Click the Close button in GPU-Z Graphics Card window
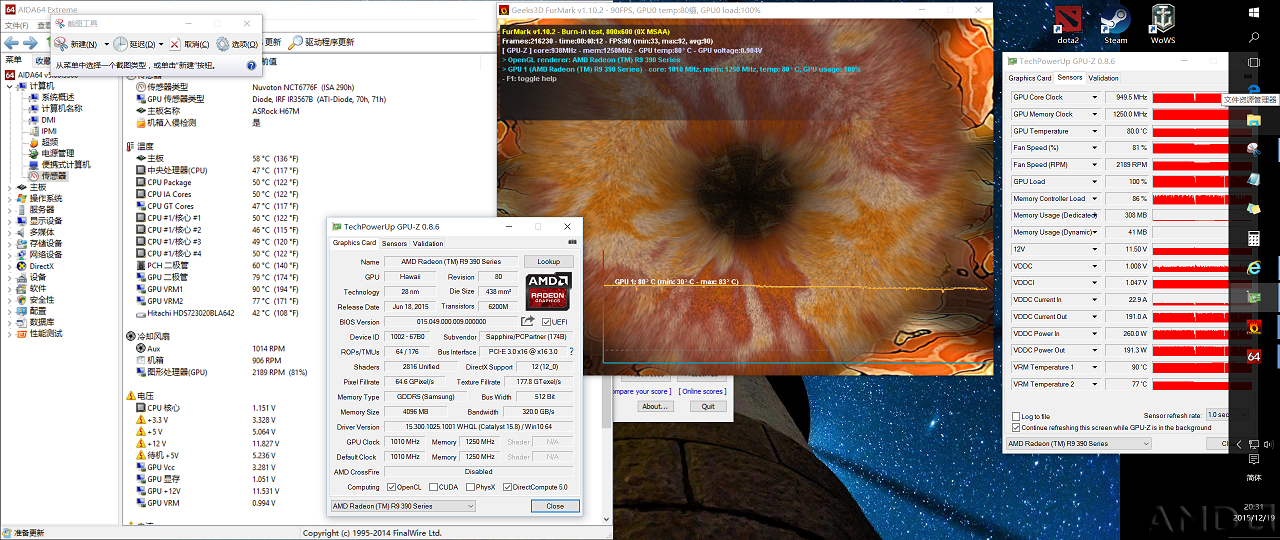 point(555,506)
